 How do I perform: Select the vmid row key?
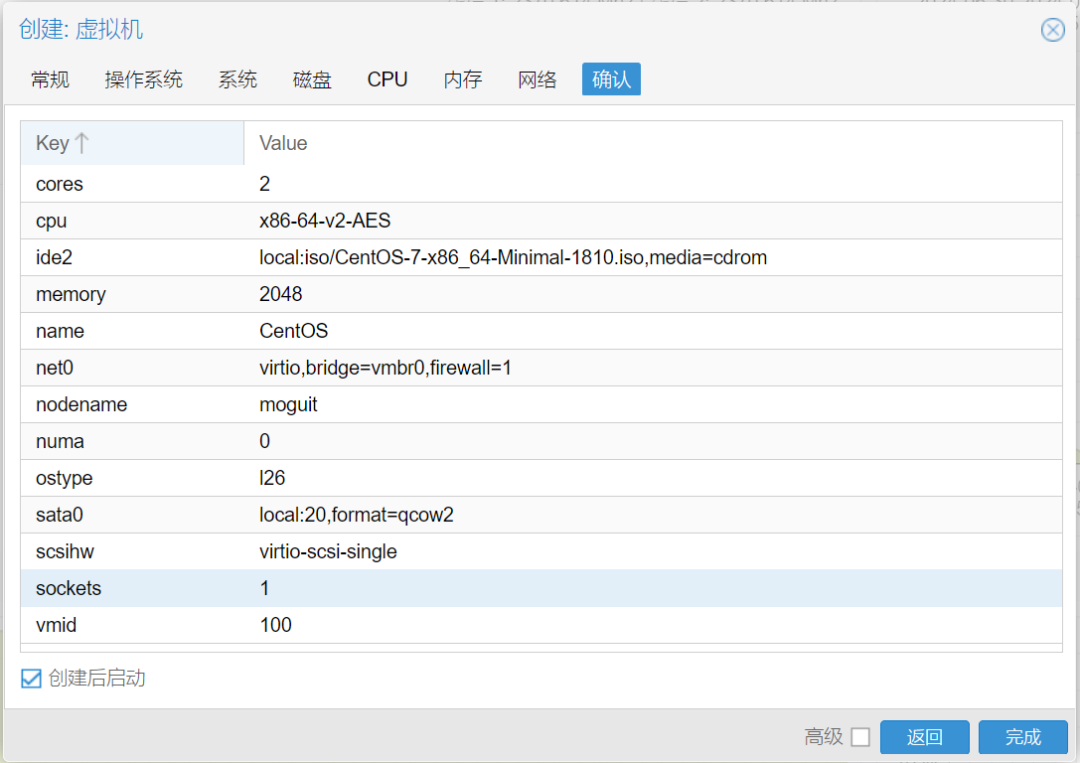coord(56,625)
